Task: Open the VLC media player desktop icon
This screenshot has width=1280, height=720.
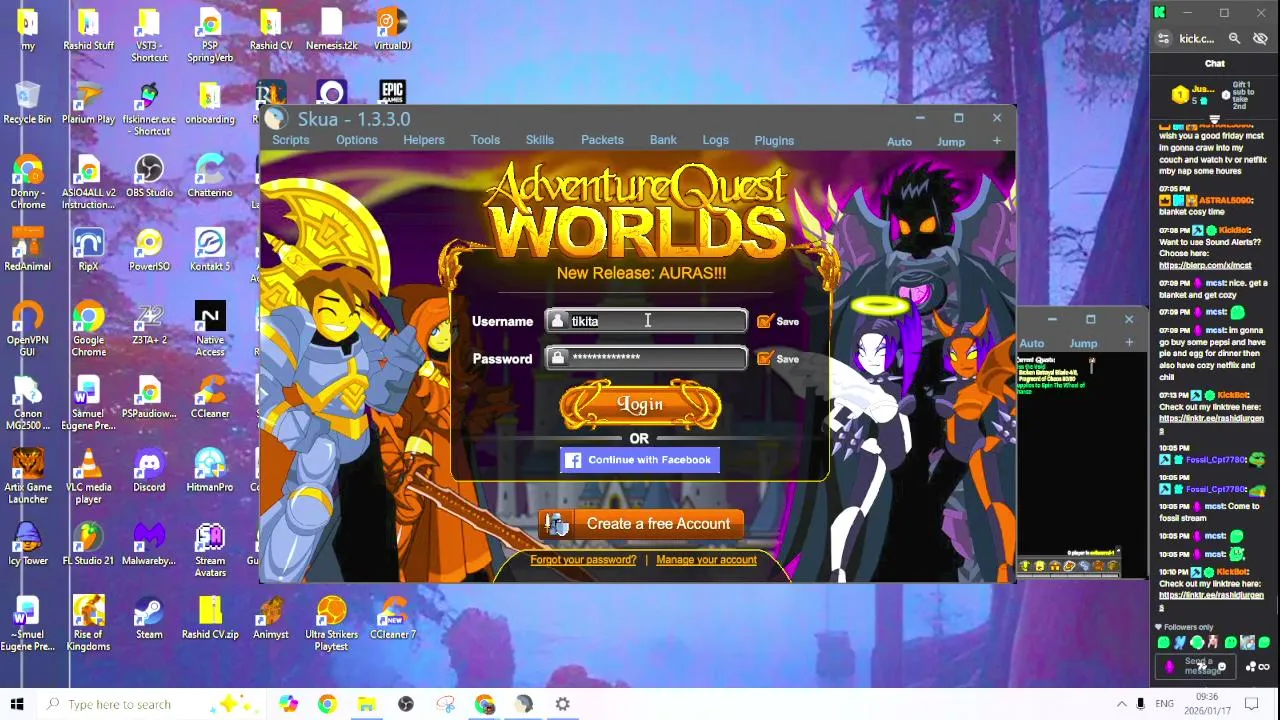Action: pos(88,477)
